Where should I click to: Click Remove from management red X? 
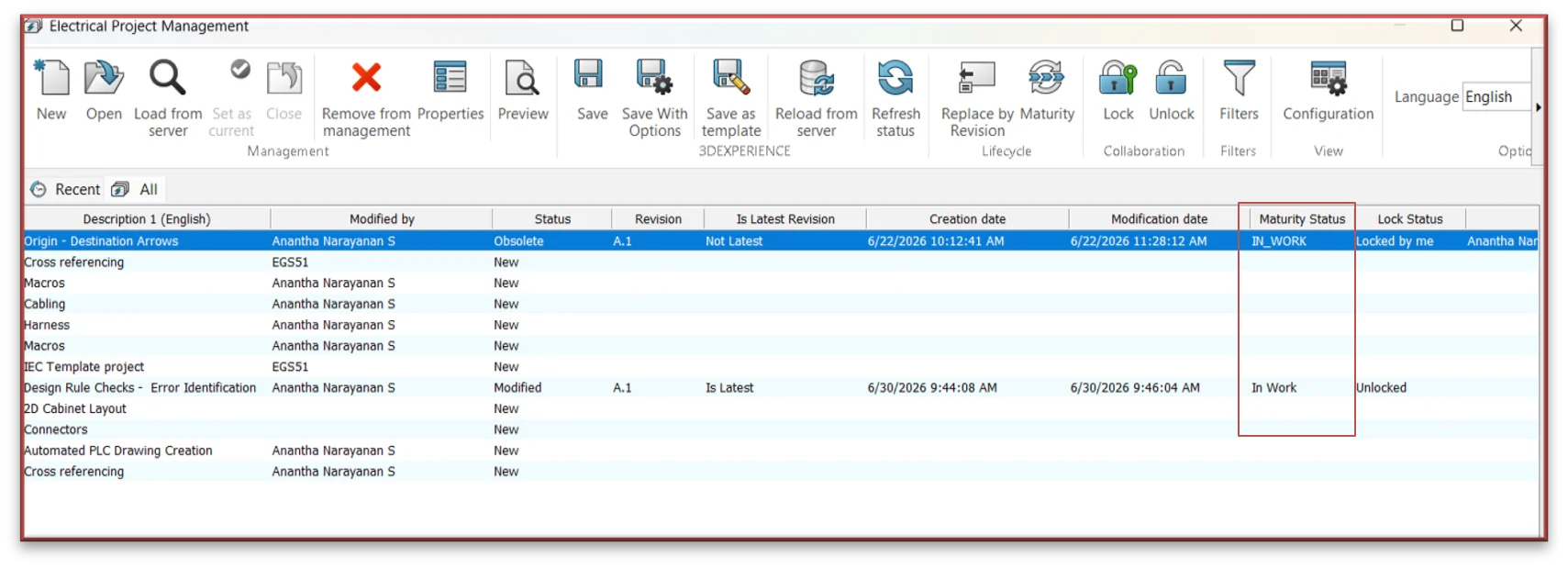click(366, 78)
